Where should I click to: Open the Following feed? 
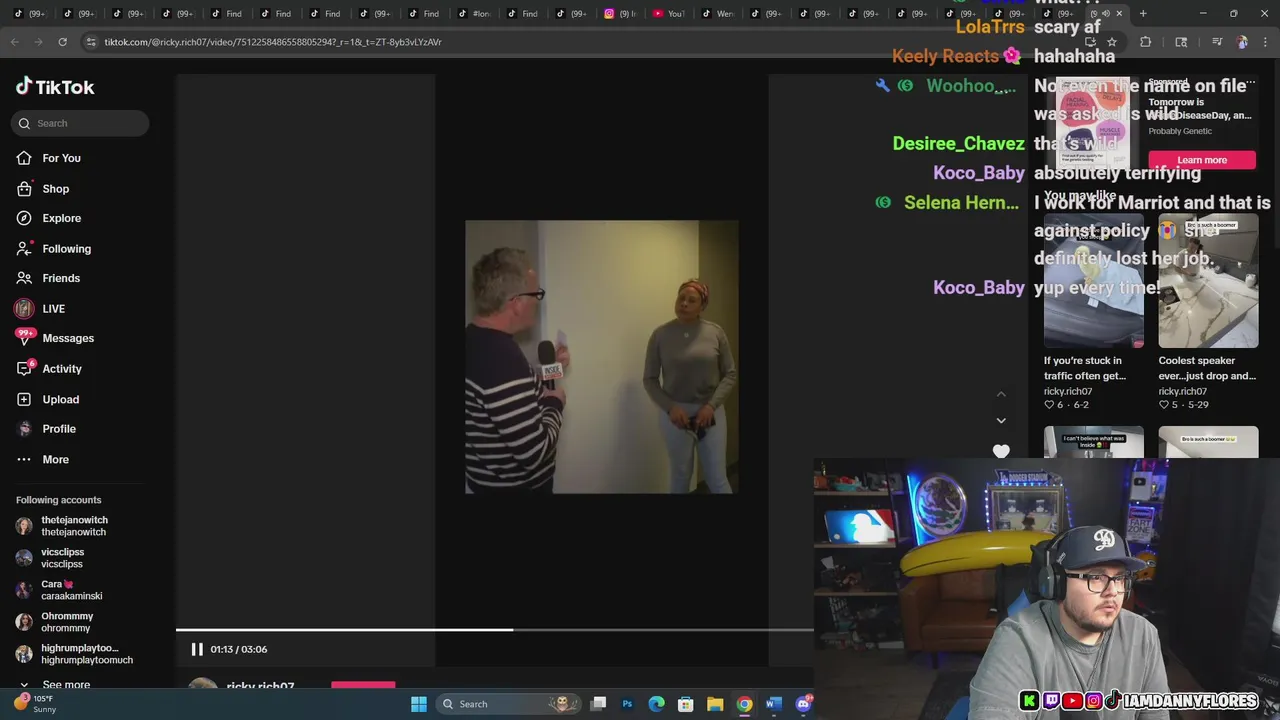pos(53,248)
